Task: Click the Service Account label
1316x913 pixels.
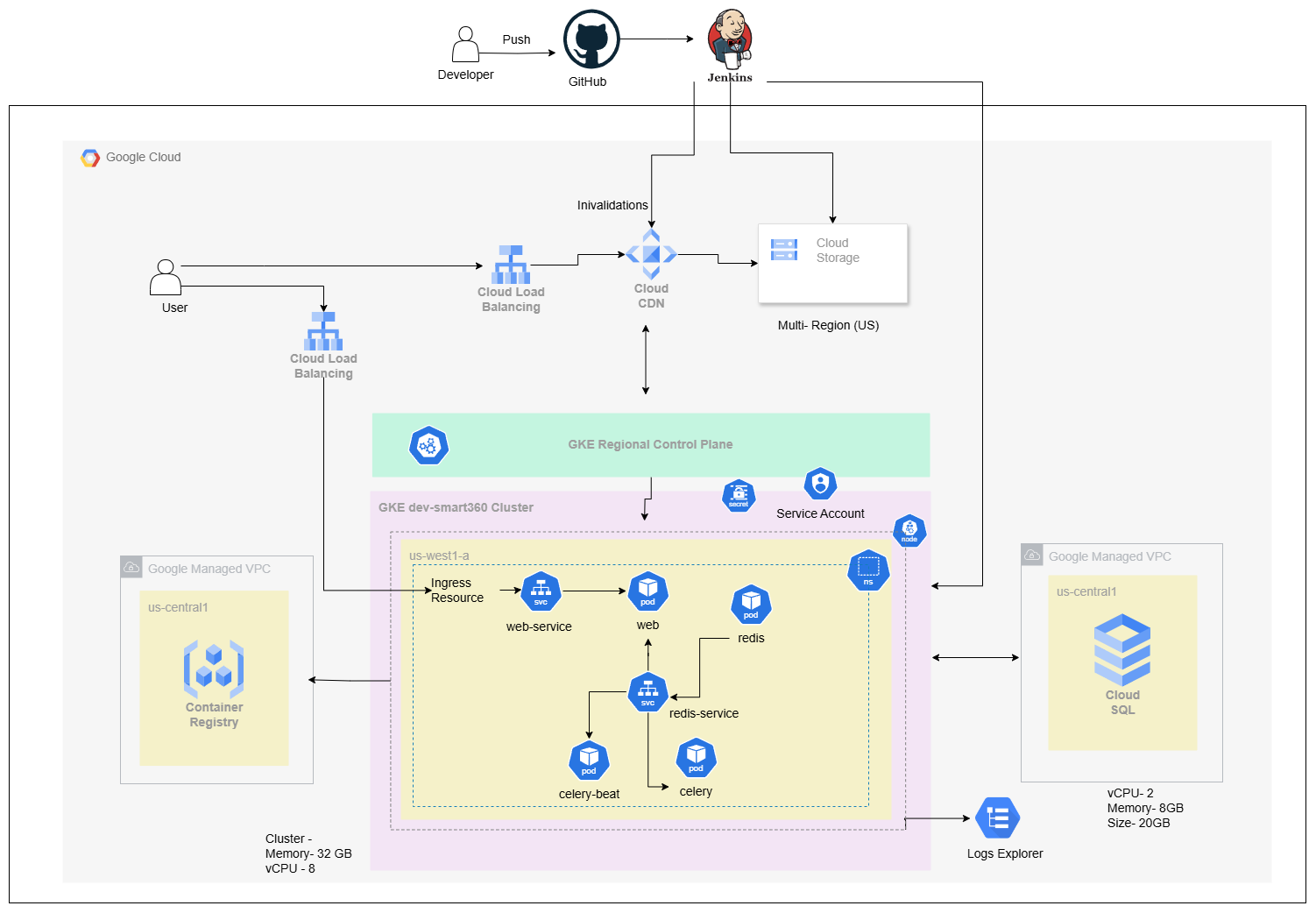Action: (x=820, y=513)
